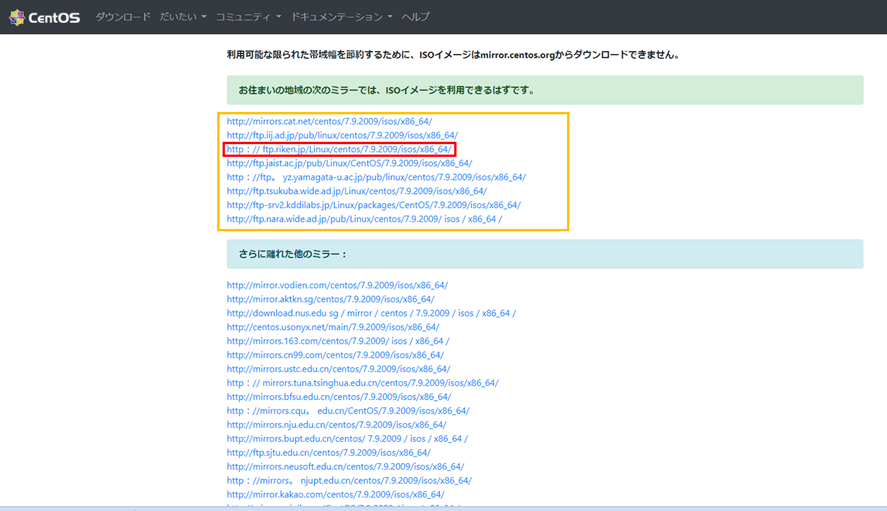
Task: Open the mirrors.bfsu.edu.cn mirror link
Action: point(339,397)
